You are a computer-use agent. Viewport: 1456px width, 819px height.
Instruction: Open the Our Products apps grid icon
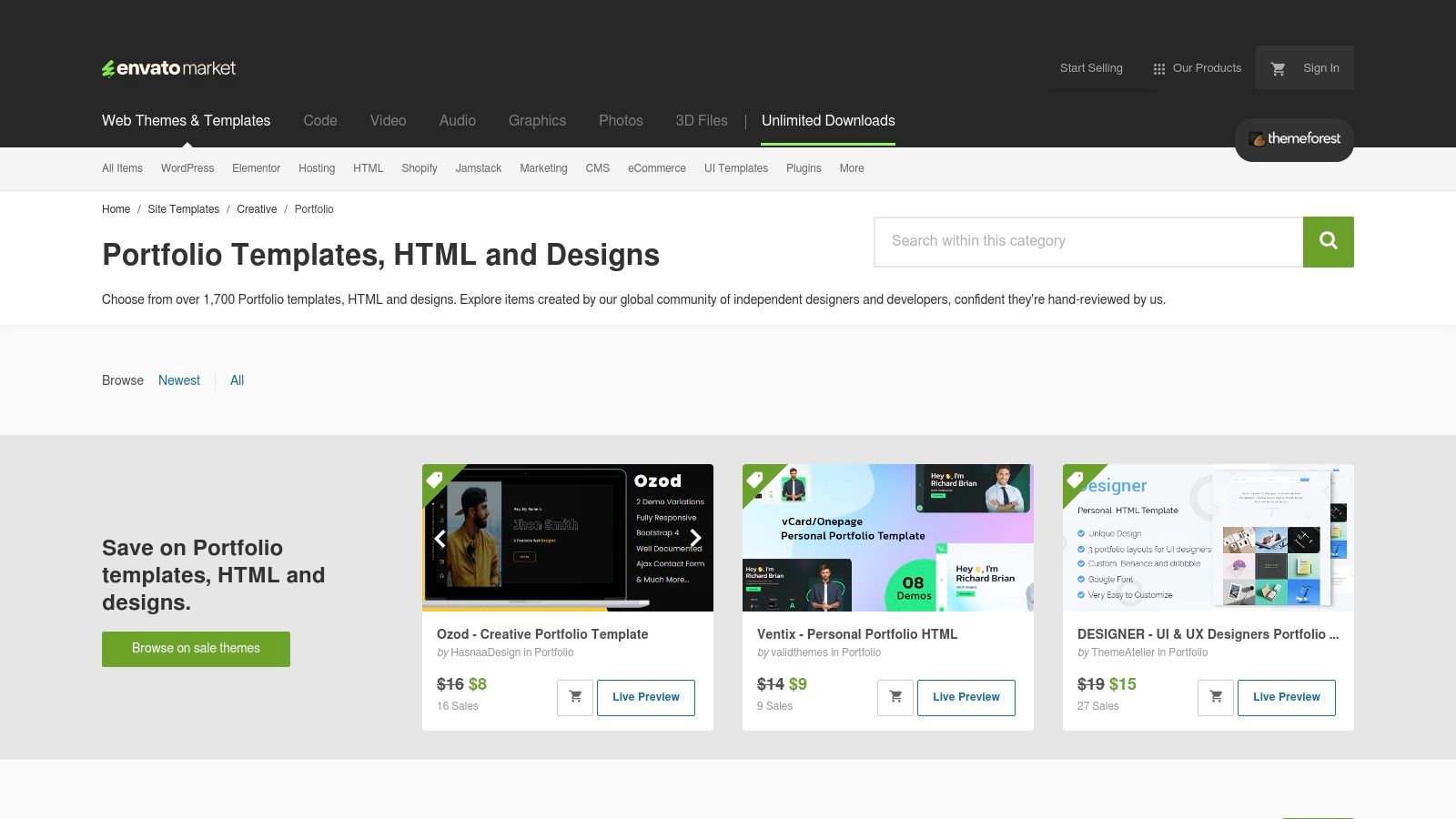[x=1158, y=67]
